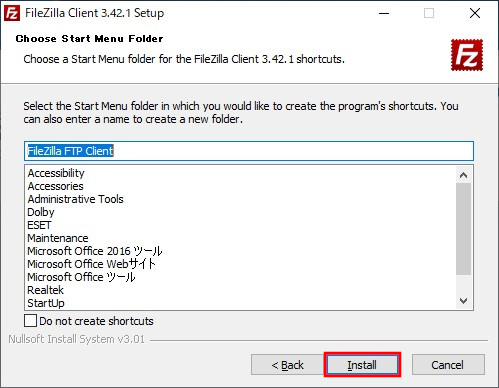Click the list scrollbar up arrow
This screenshot has width=499, height=388.
coord(463,175)
